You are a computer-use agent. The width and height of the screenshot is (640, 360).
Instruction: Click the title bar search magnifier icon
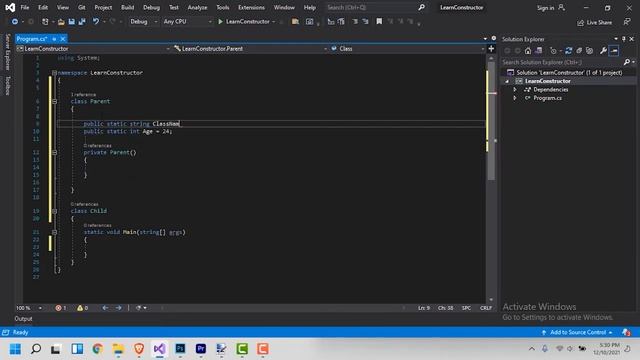422,7
